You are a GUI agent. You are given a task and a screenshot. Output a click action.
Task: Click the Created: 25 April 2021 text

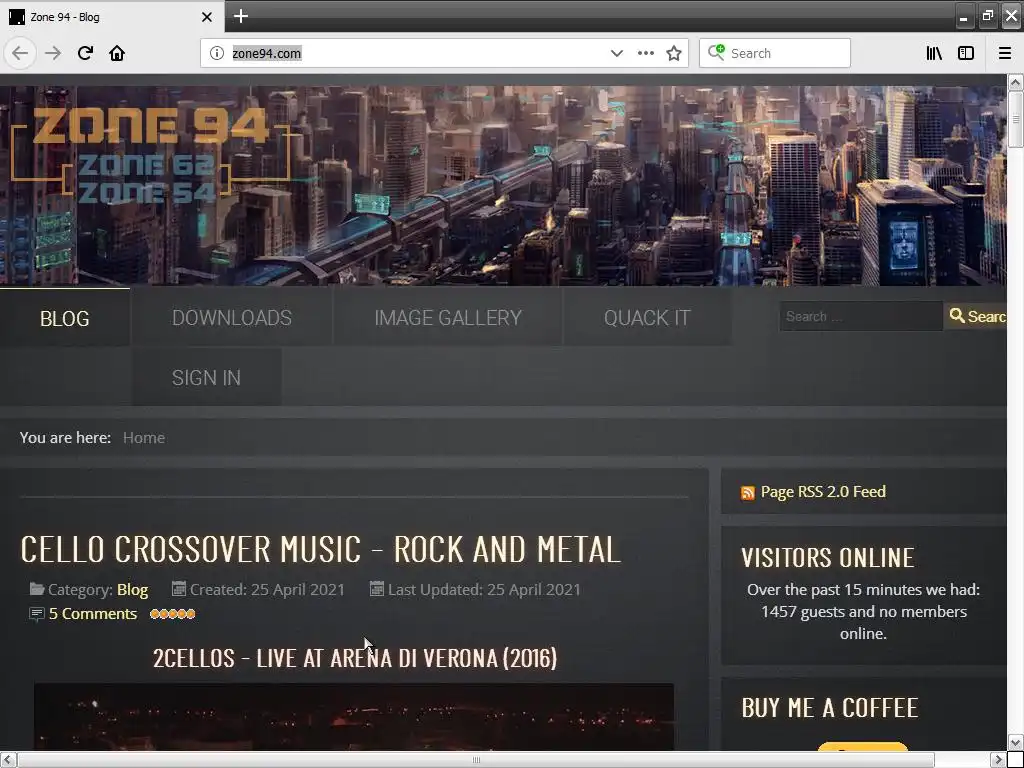(267, 590)
